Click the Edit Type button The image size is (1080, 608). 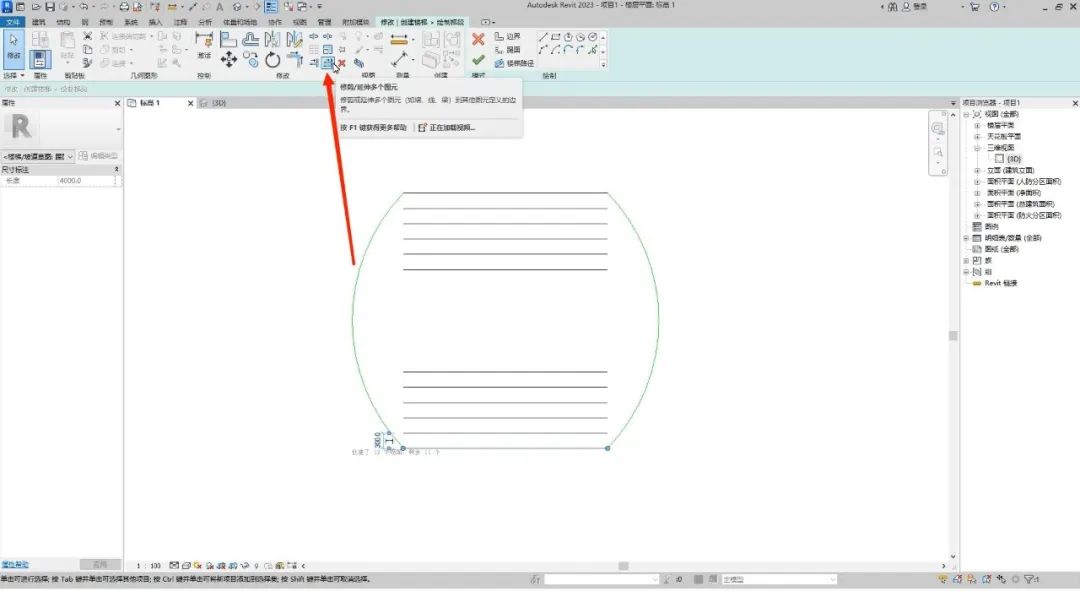[99, 156]
